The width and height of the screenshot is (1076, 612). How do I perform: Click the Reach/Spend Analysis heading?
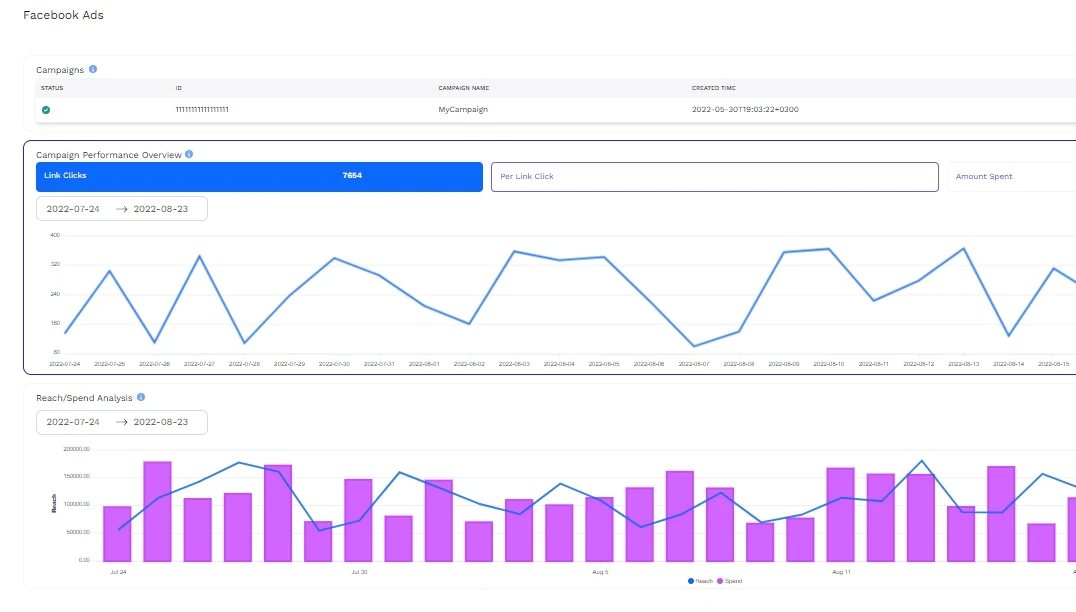click(84, 398)
